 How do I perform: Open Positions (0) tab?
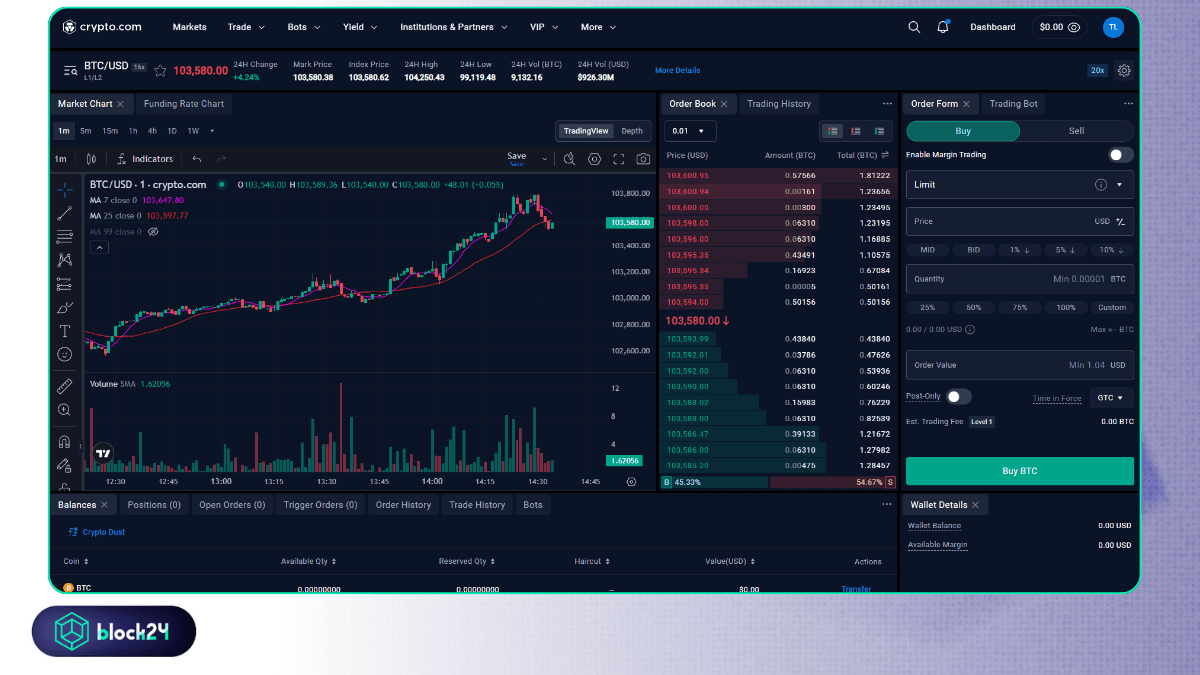(x=154, y=505)
